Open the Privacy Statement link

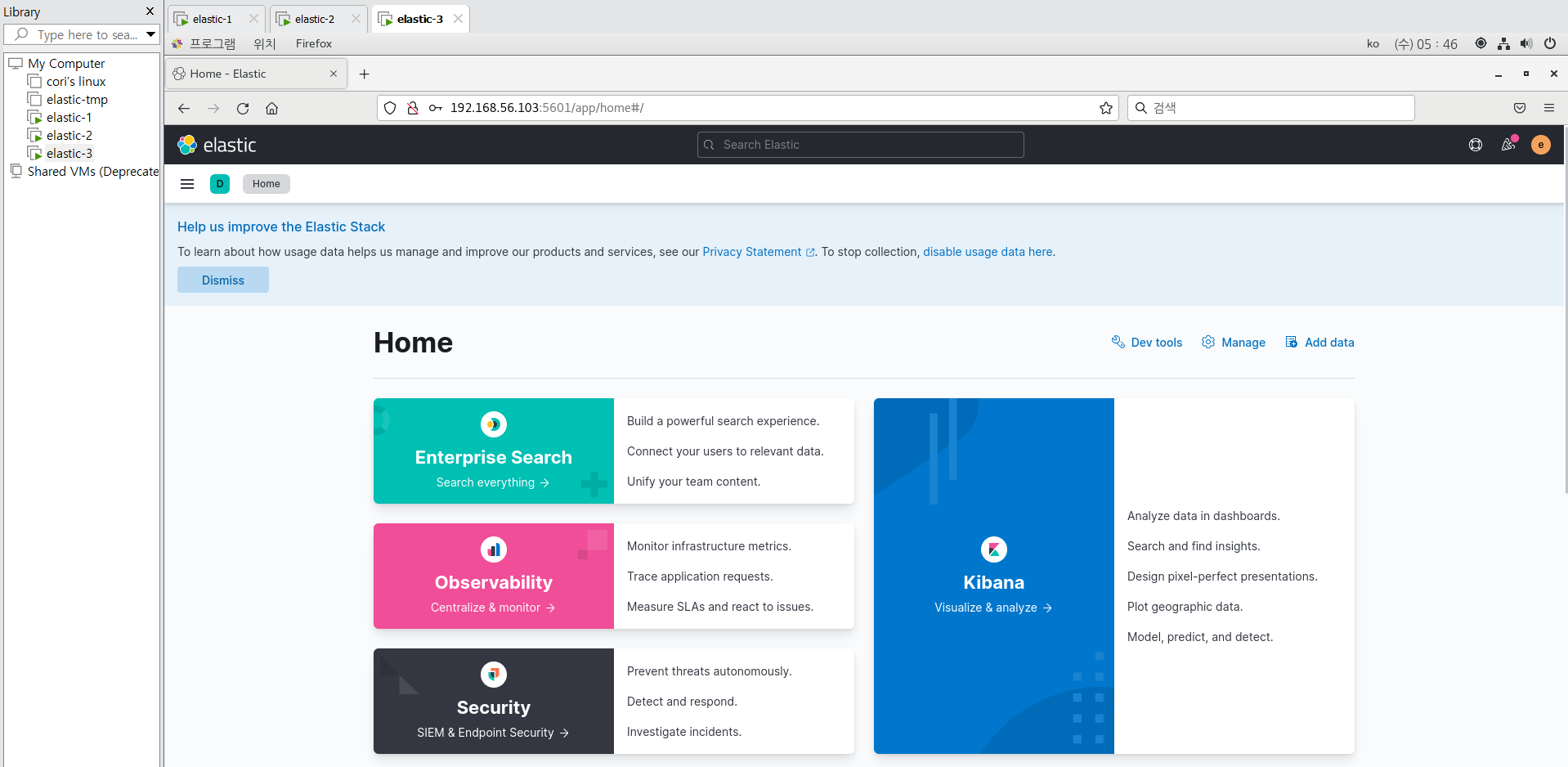tap(758, 252)
